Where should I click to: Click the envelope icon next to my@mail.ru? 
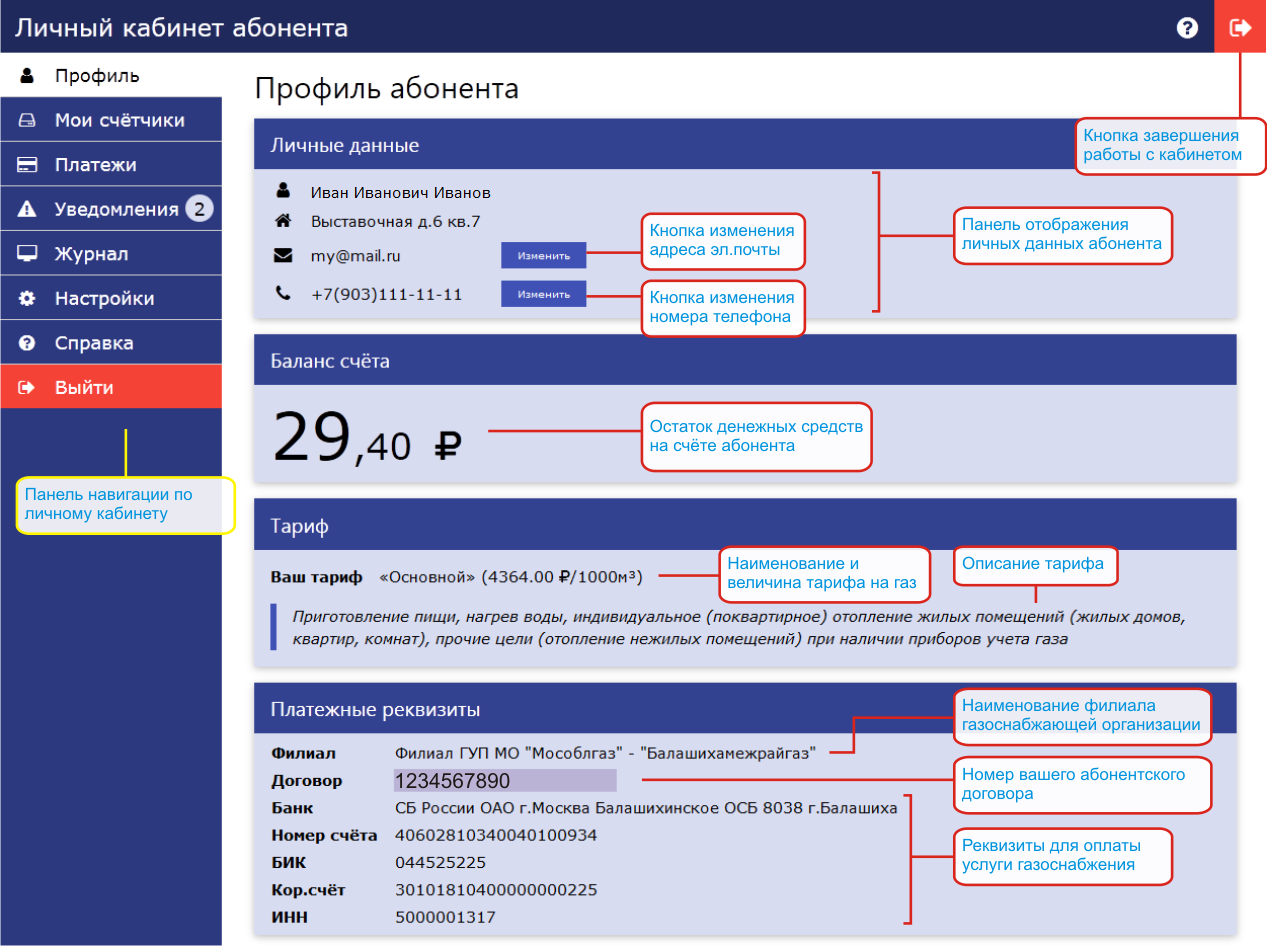click(x=283, y=256)
